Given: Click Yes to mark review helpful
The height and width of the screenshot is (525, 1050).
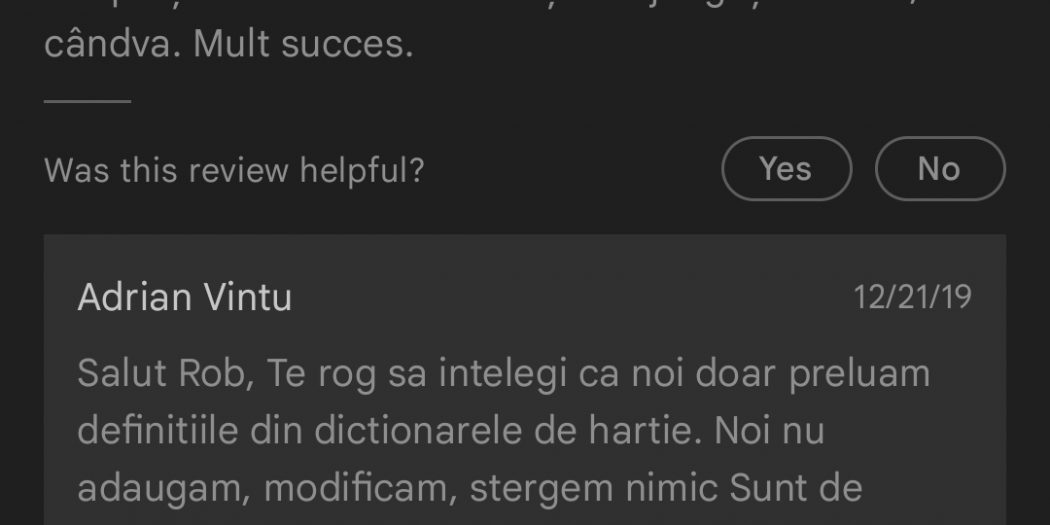Looking at the screenshot, I should tap(786, 169).
